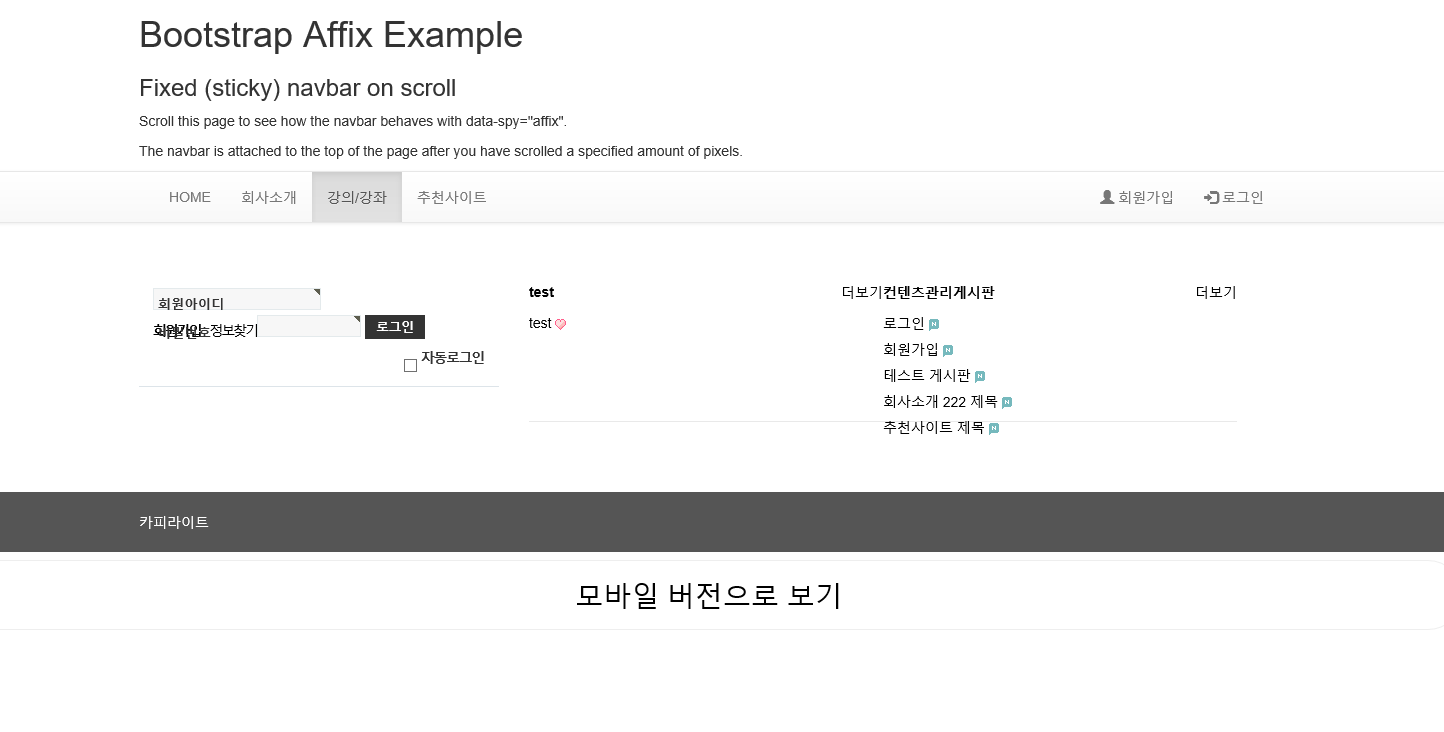Image resolution: width=1444 pixels, height=732 pixels.
Task: Enable the 자동로그인 checkbox
Action: pos(410,365)
